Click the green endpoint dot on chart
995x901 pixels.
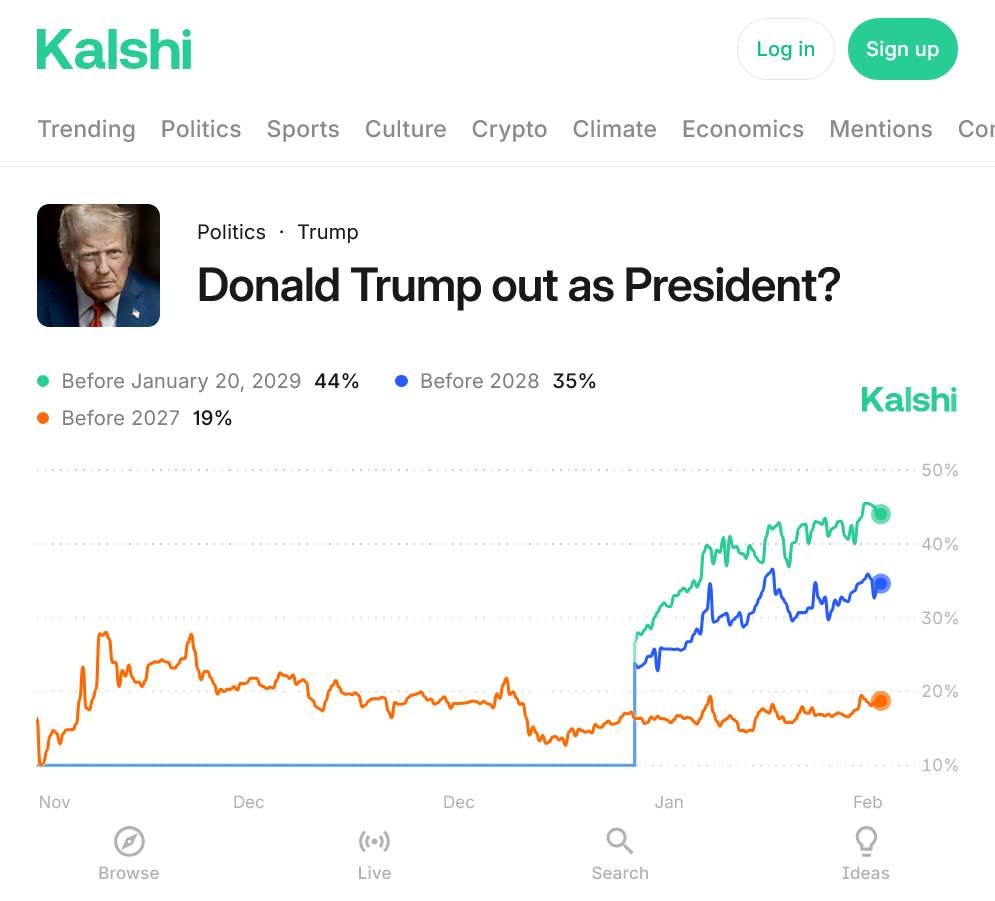tap(881, 514)
